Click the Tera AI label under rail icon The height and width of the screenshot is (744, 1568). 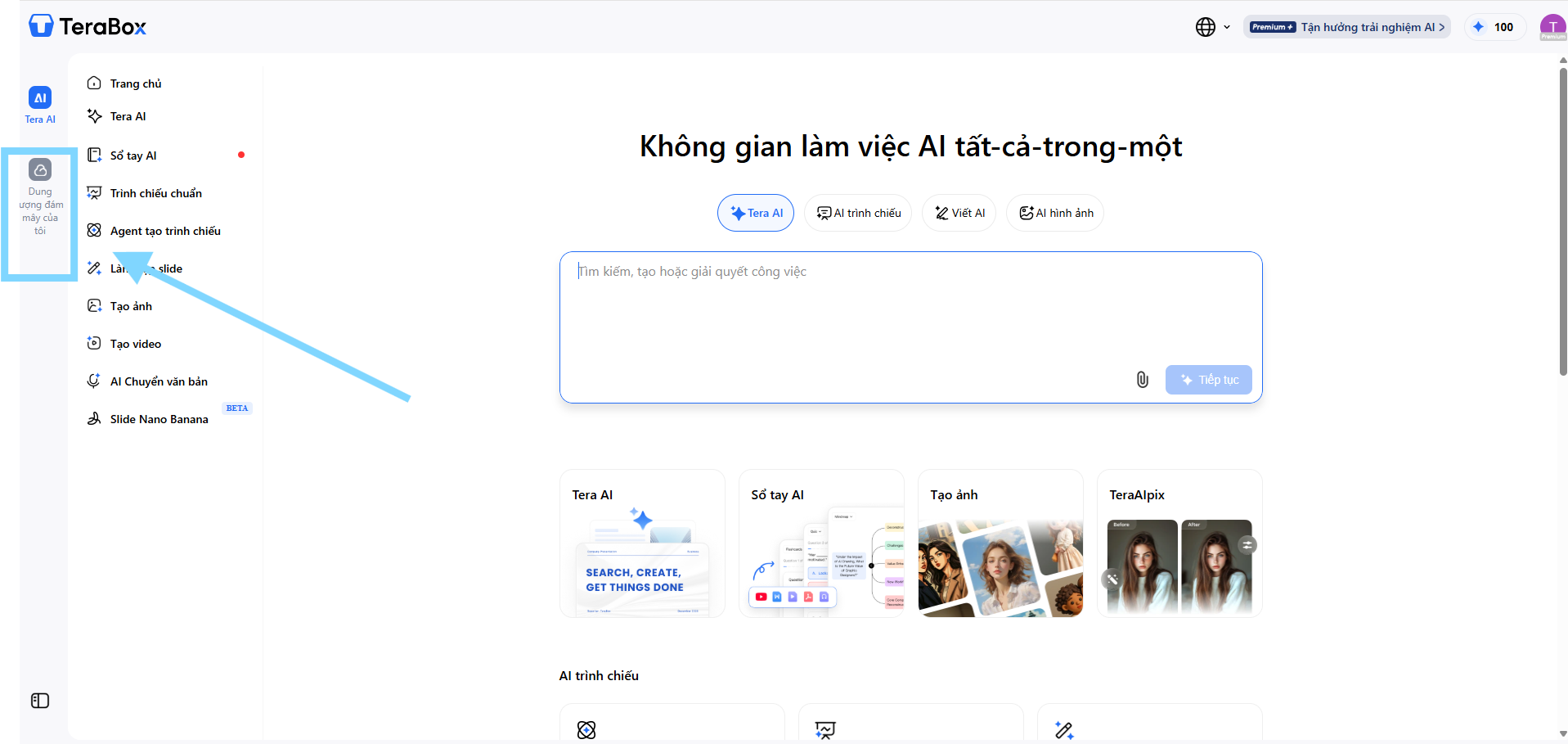pos(40,119)
